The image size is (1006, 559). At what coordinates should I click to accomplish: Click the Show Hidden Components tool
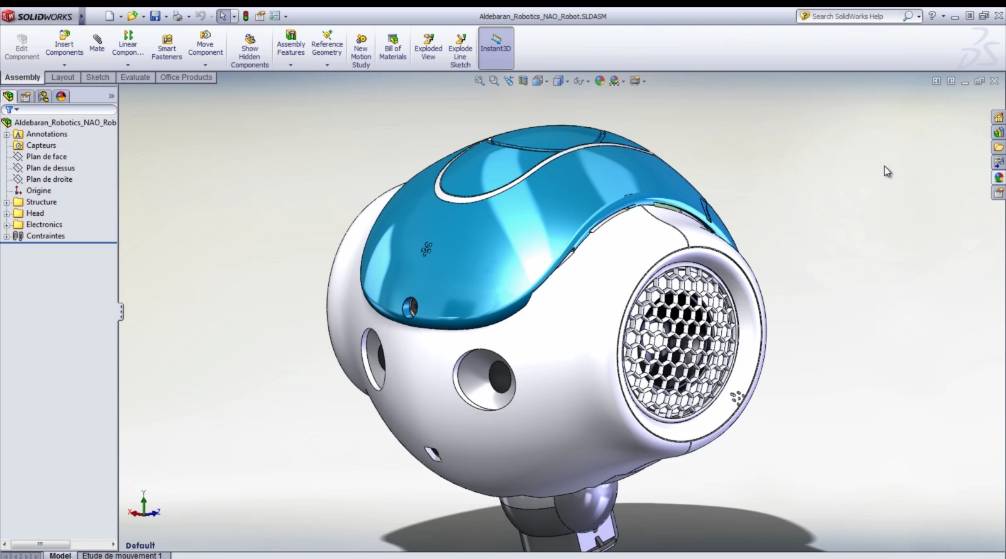[x=249, y=46]
